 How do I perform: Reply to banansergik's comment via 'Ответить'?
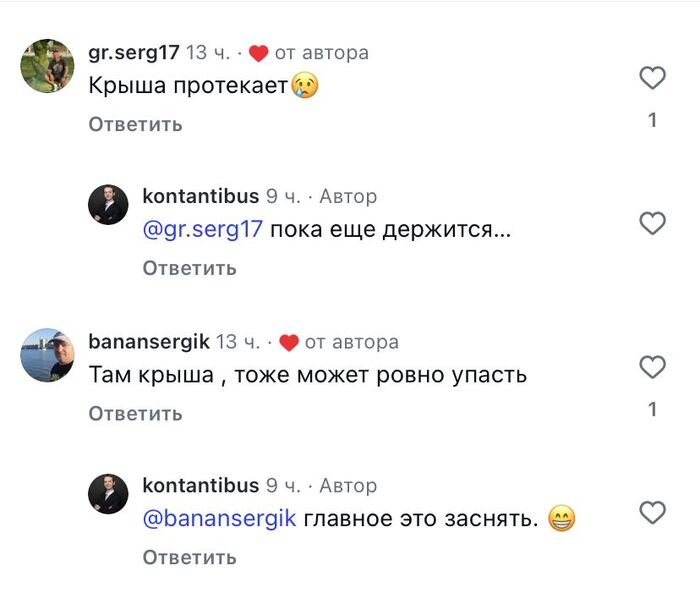(x=135, y=413)
